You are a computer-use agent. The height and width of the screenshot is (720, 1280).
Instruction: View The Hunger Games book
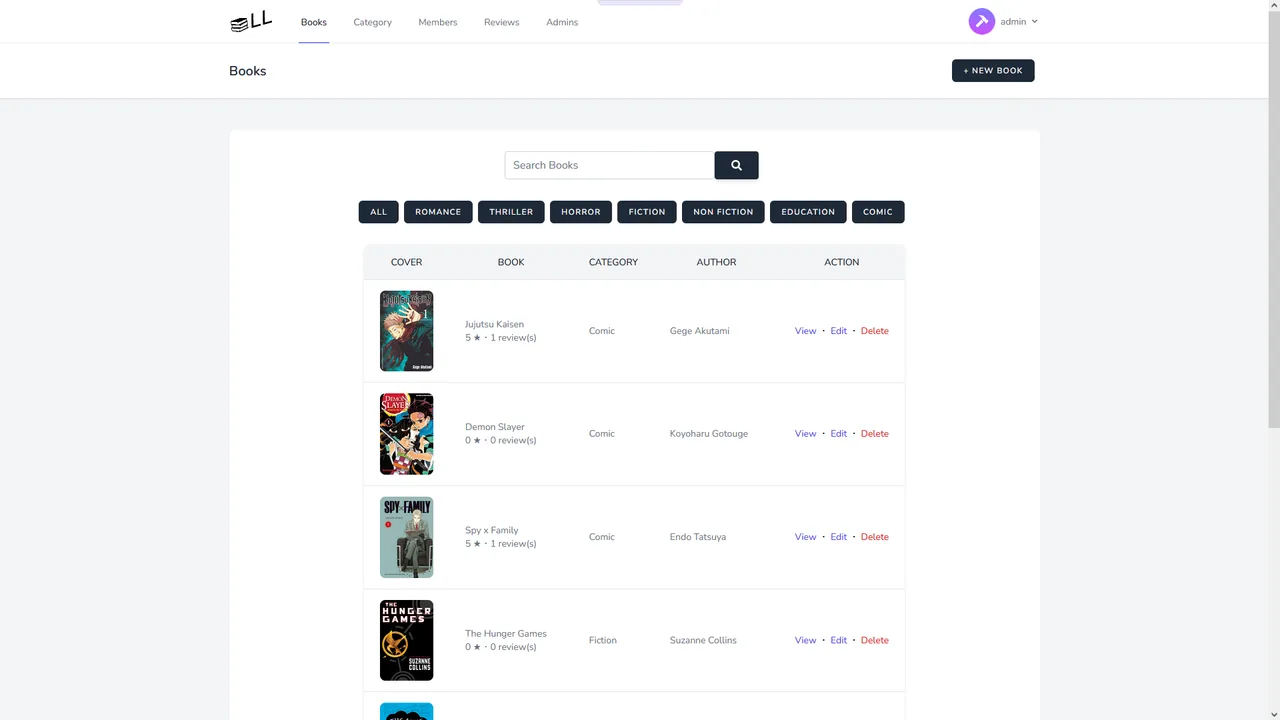point(806,640)
